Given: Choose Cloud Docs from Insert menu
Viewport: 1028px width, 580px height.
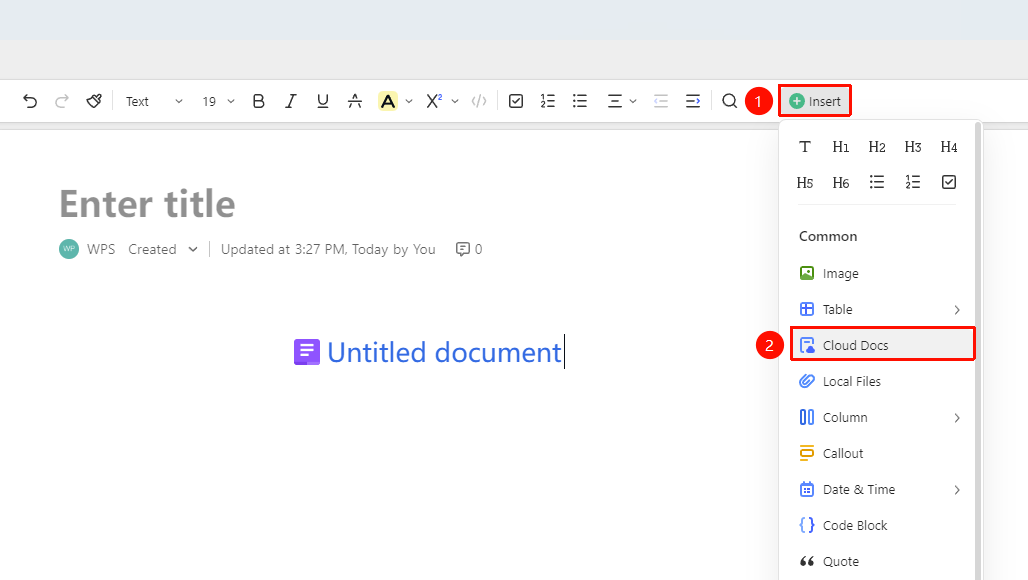Looking at the screenshot, I should coord(882,345).
